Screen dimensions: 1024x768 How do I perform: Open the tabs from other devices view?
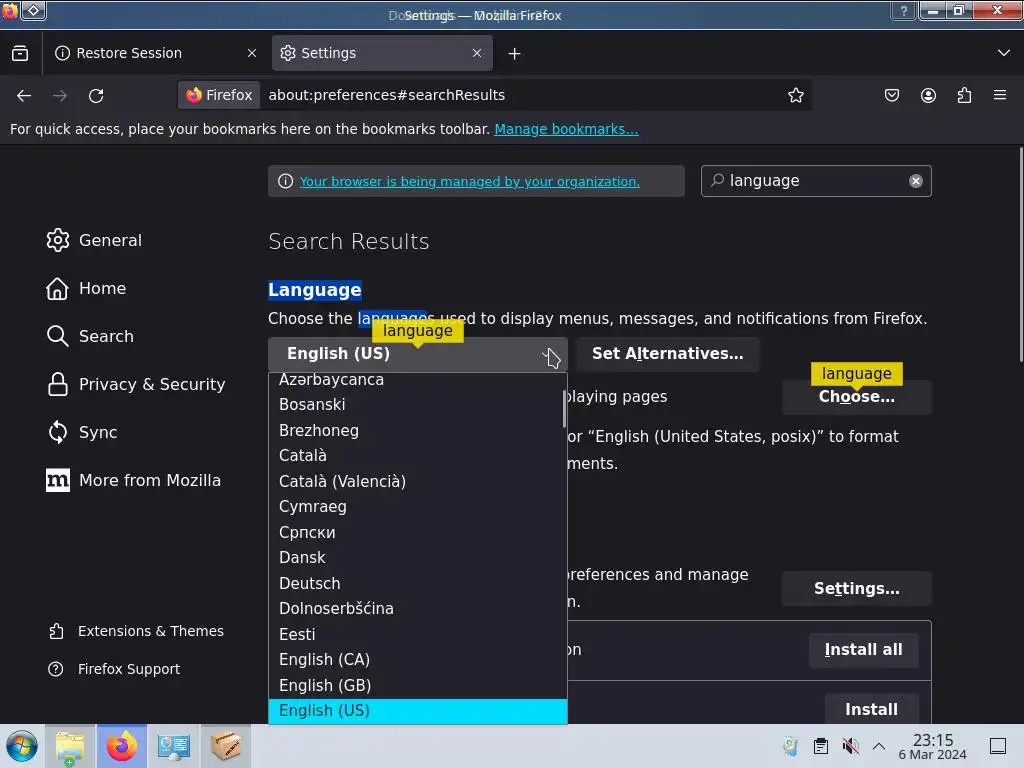point(20,54)
